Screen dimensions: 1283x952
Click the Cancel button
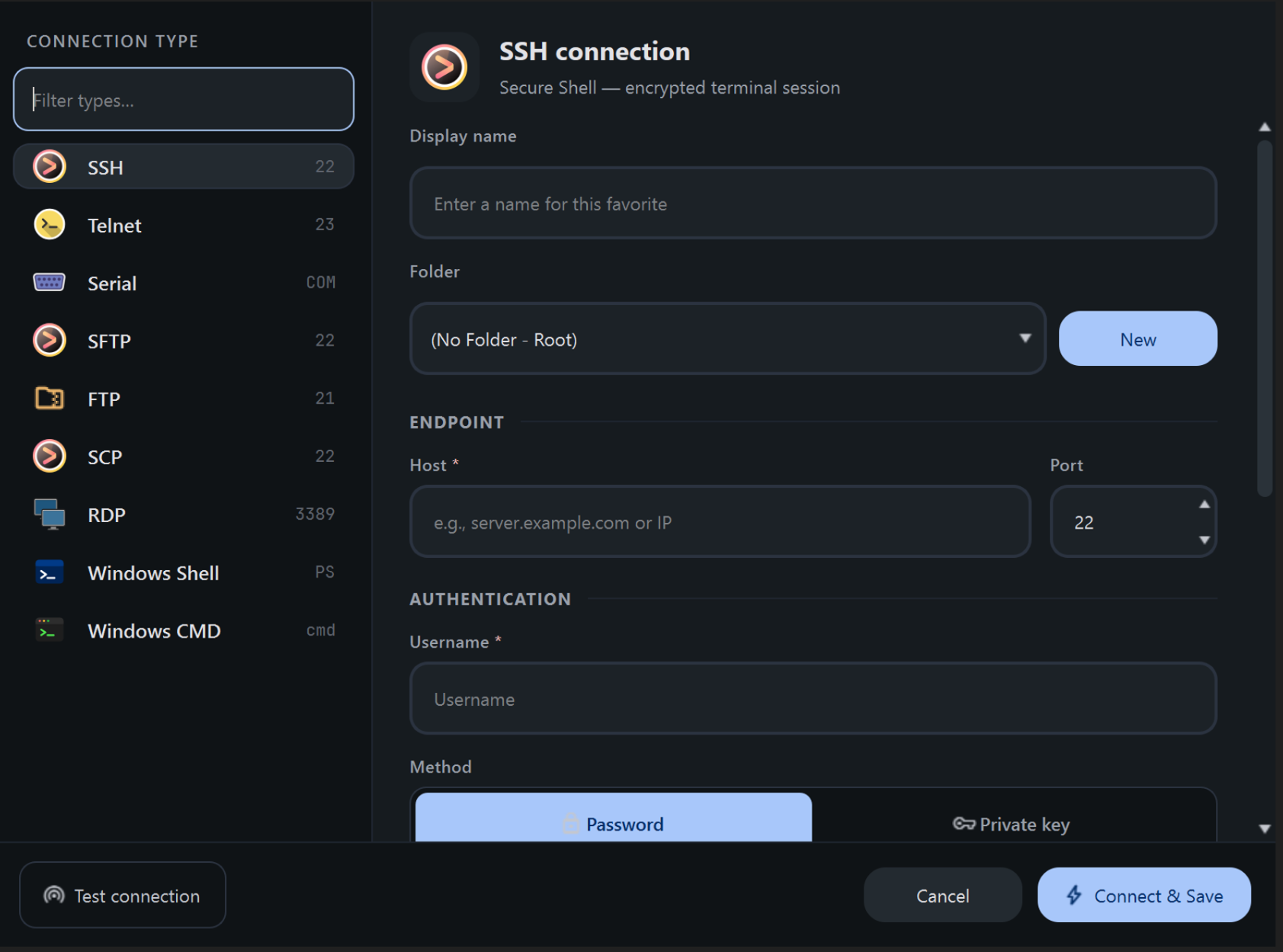pyautogui.click(x=942, y=895)
